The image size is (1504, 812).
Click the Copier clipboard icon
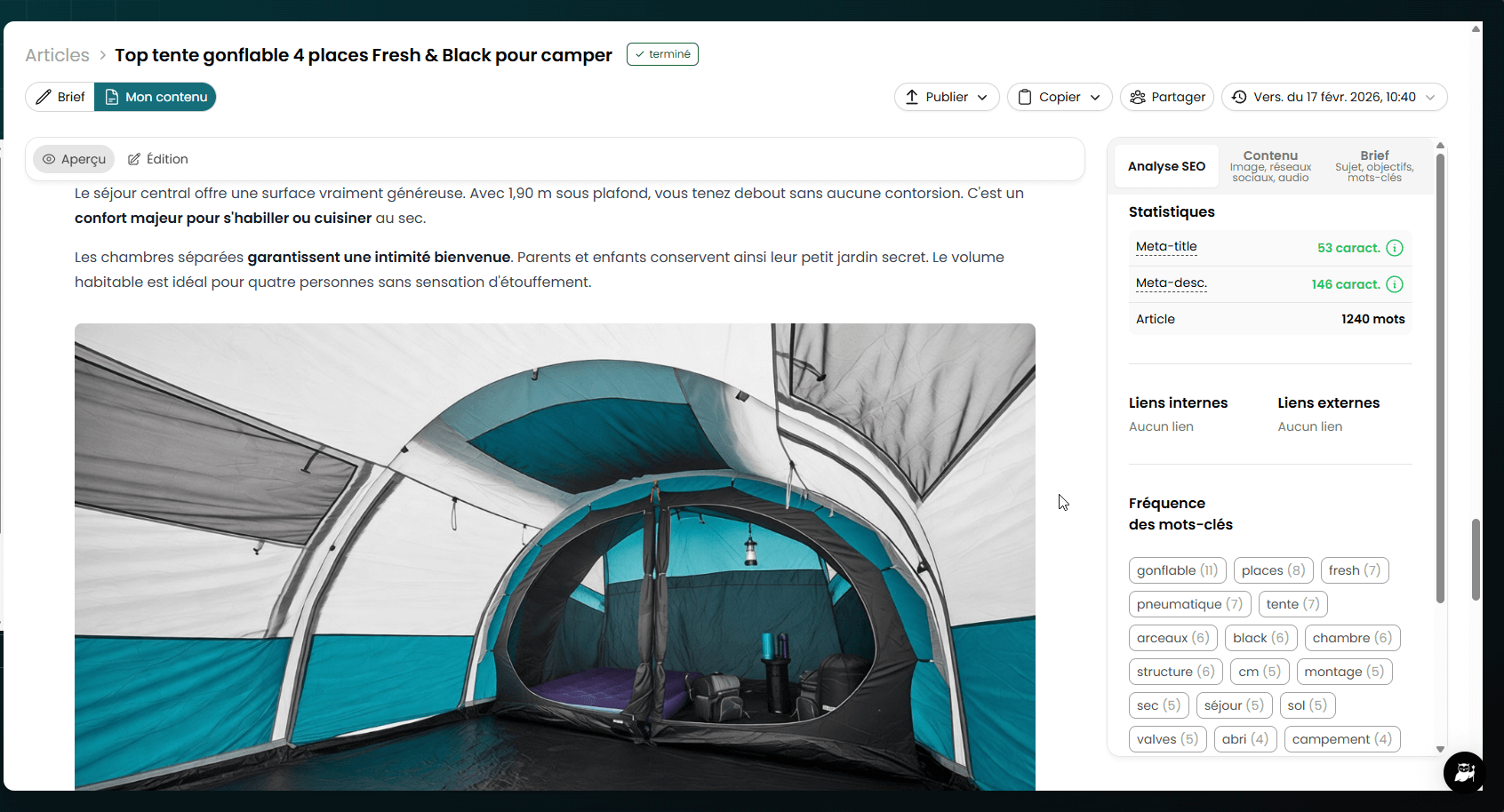click(1025, 97)
